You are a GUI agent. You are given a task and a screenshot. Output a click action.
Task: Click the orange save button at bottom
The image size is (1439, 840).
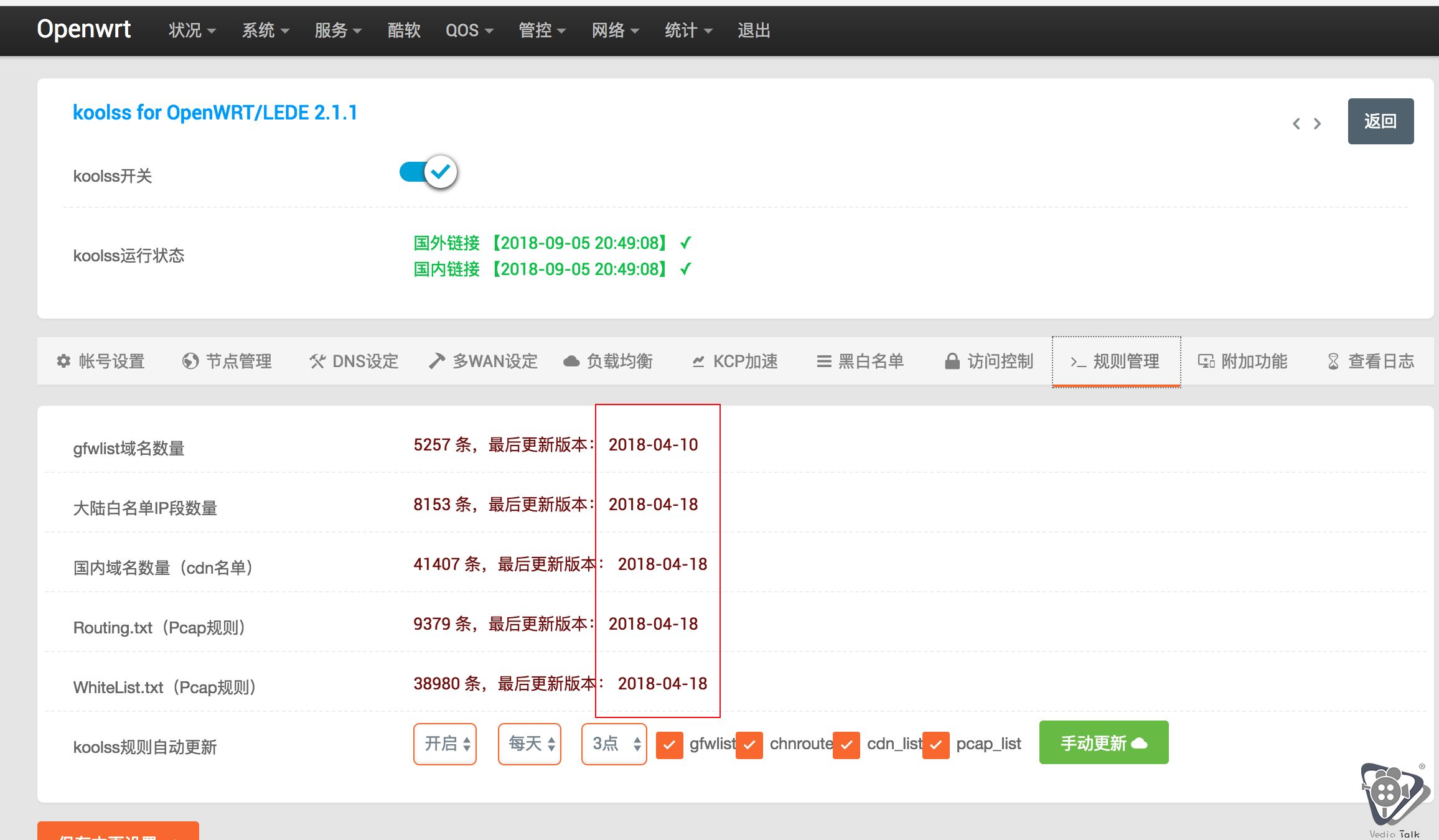118,831
